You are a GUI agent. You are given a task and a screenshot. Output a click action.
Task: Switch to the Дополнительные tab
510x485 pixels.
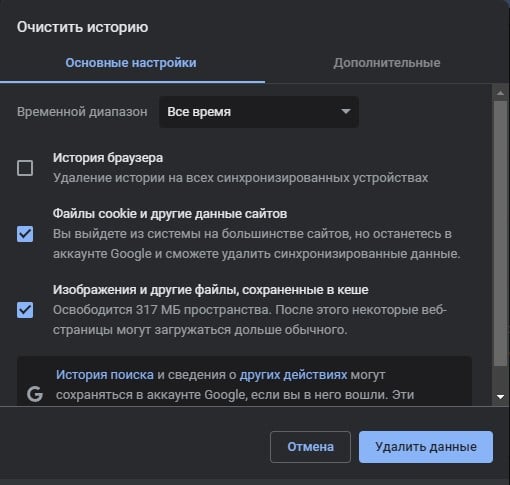click(x=387, y=63)
